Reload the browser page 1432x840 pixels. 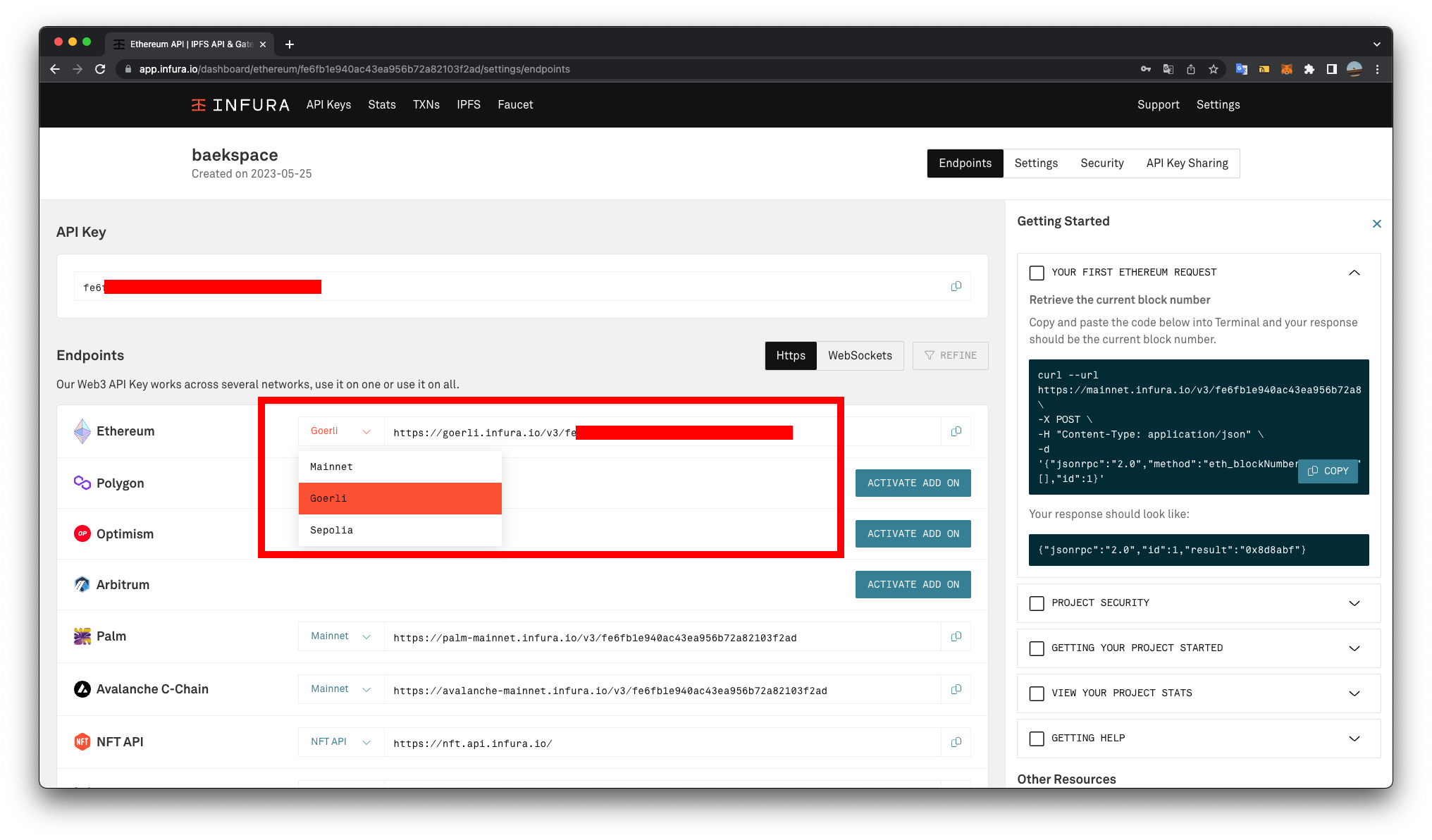pos(100,69)
